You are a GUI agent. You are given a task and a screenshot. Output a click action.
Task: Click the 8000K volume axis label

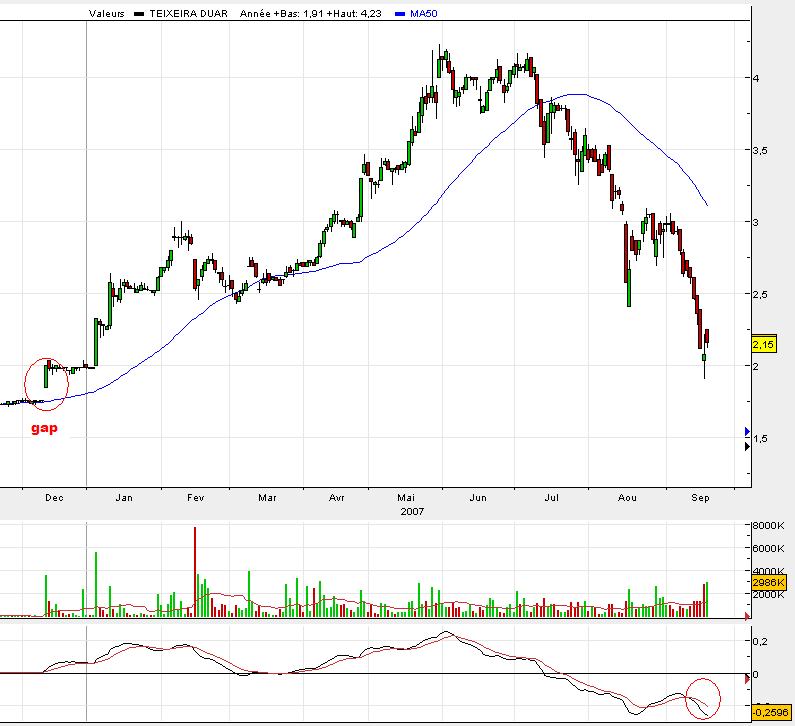tap(768, 526)
